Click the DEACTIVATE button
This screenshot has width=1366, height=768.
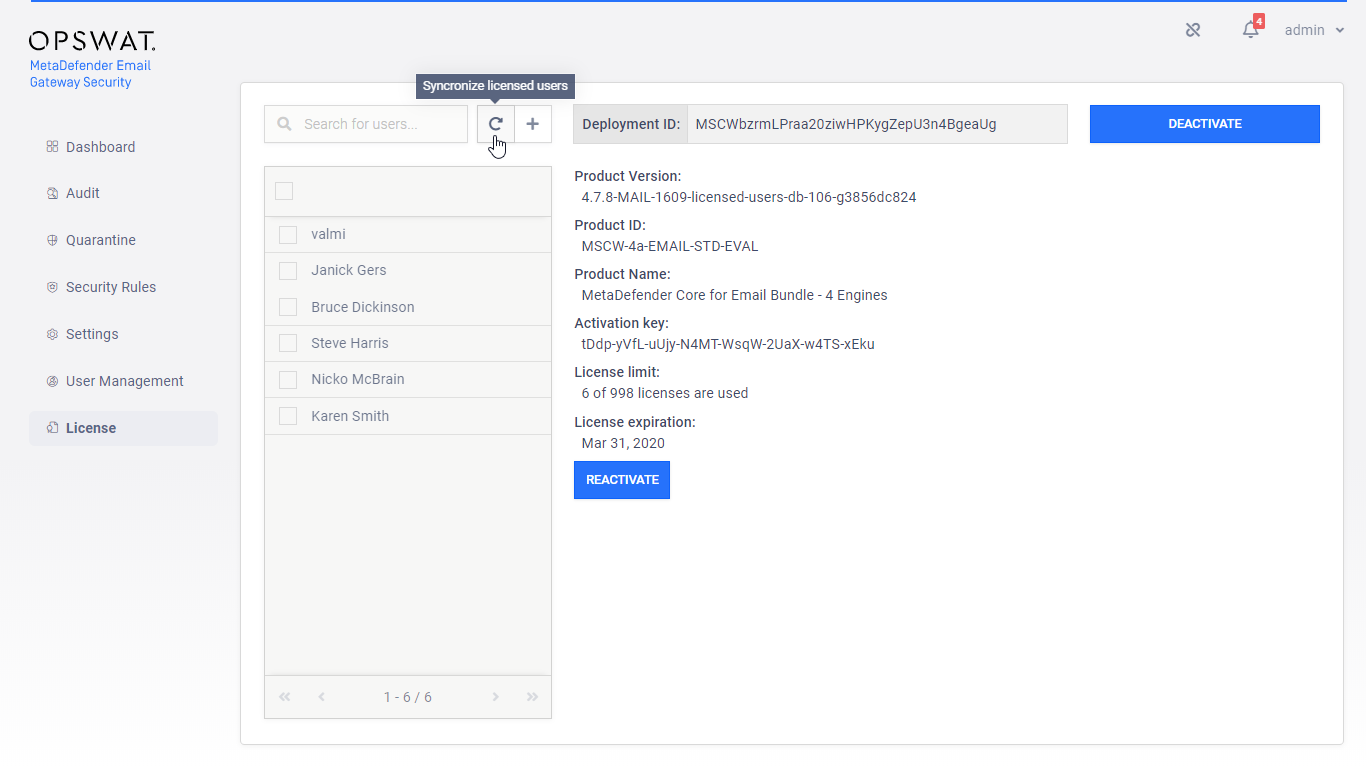(x=1205, y=124)
